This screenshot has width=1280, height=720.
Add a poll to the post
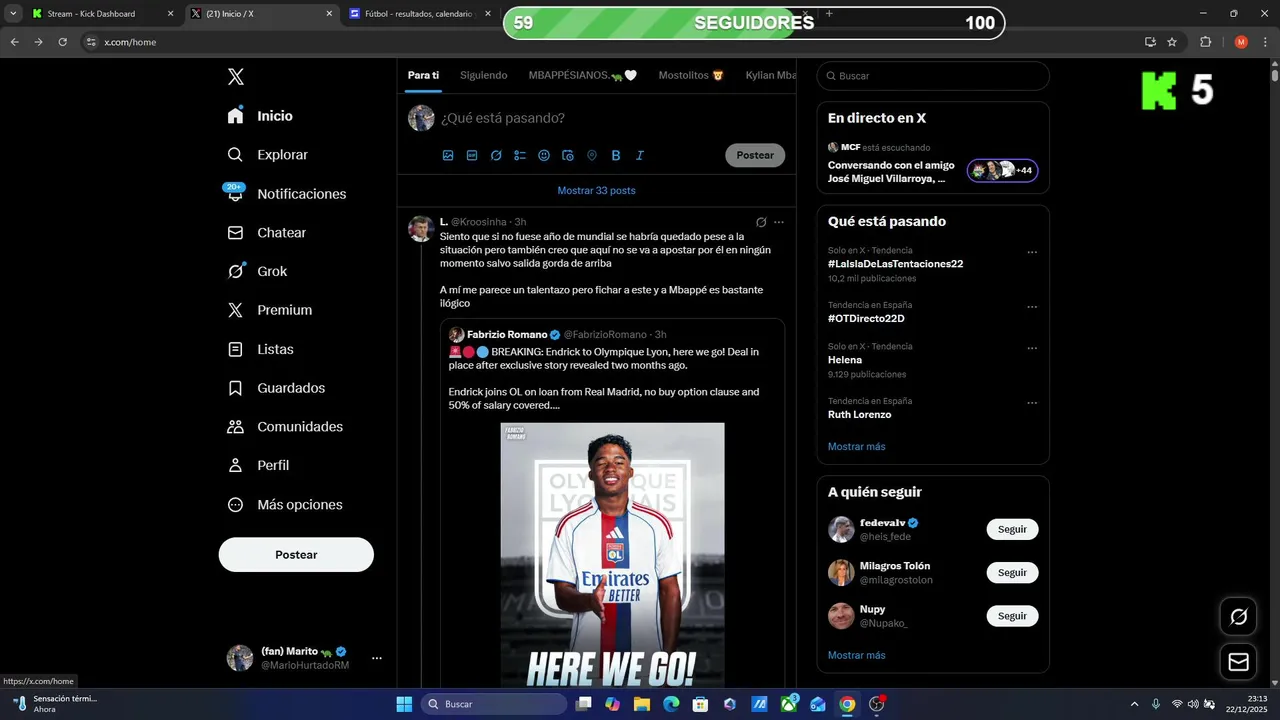coord(520,155)
